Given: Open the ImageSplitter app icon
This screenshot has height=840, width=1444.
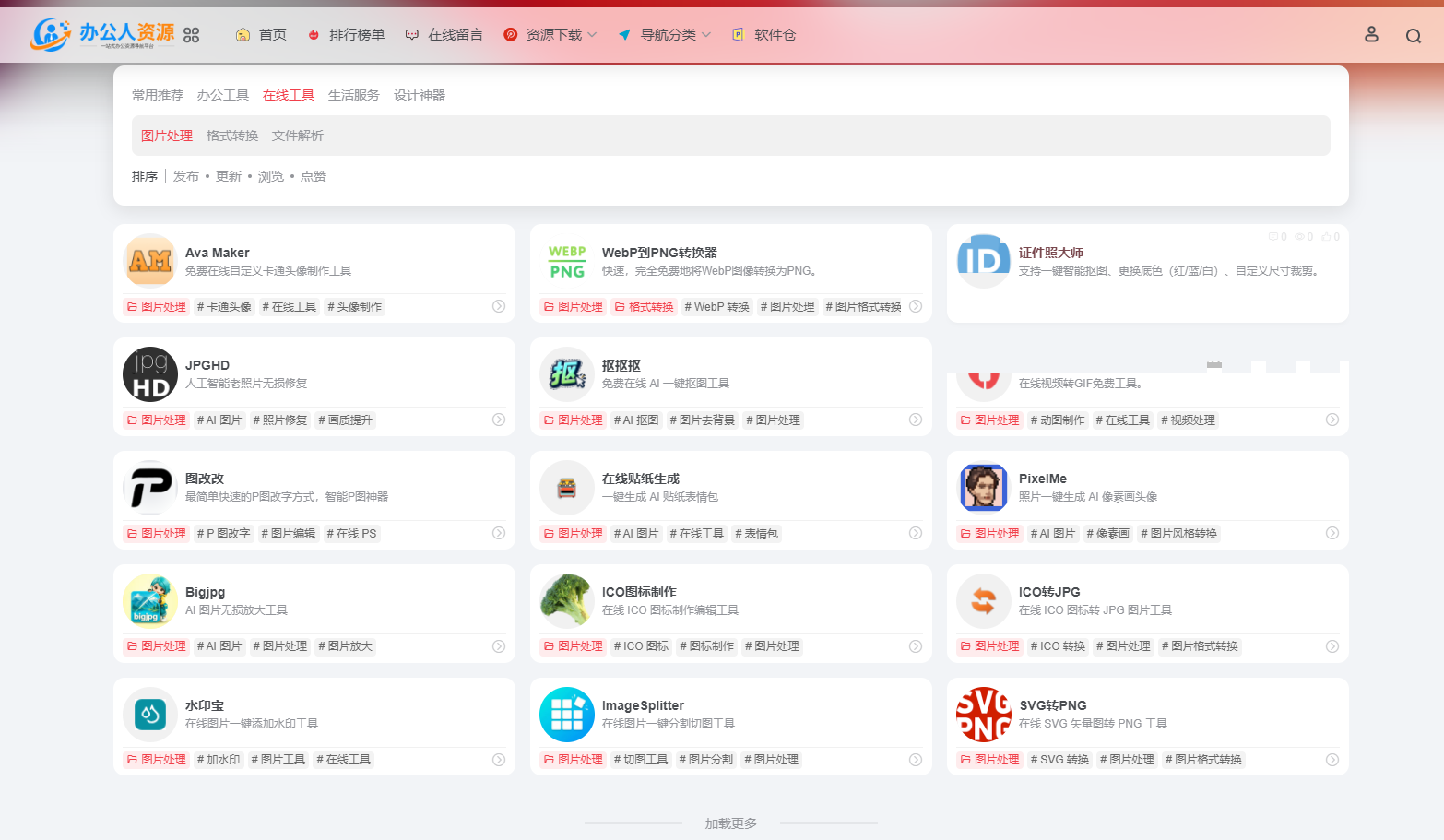Looking at the screenshot, I should tap(567, 715).
